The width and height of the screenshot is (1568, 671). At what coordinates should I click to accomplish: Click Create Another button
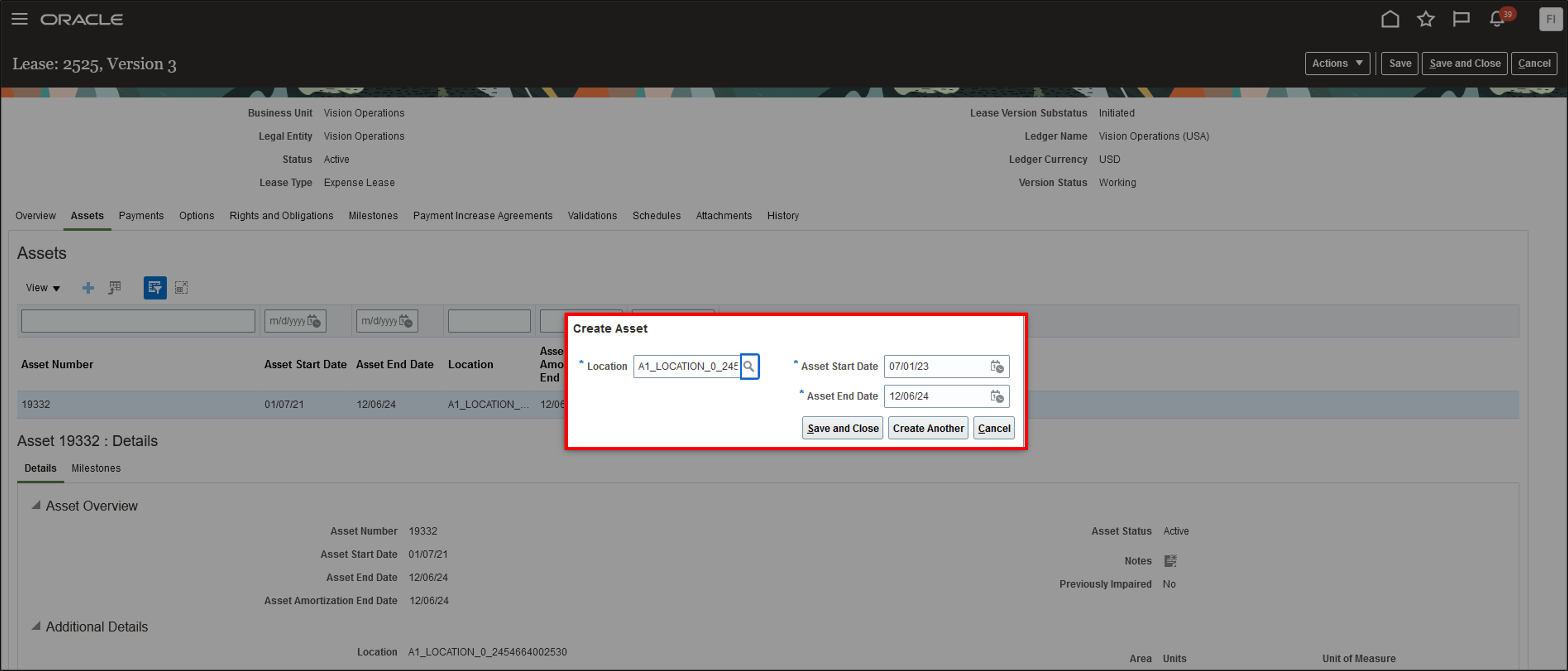[x=928, y=428]
